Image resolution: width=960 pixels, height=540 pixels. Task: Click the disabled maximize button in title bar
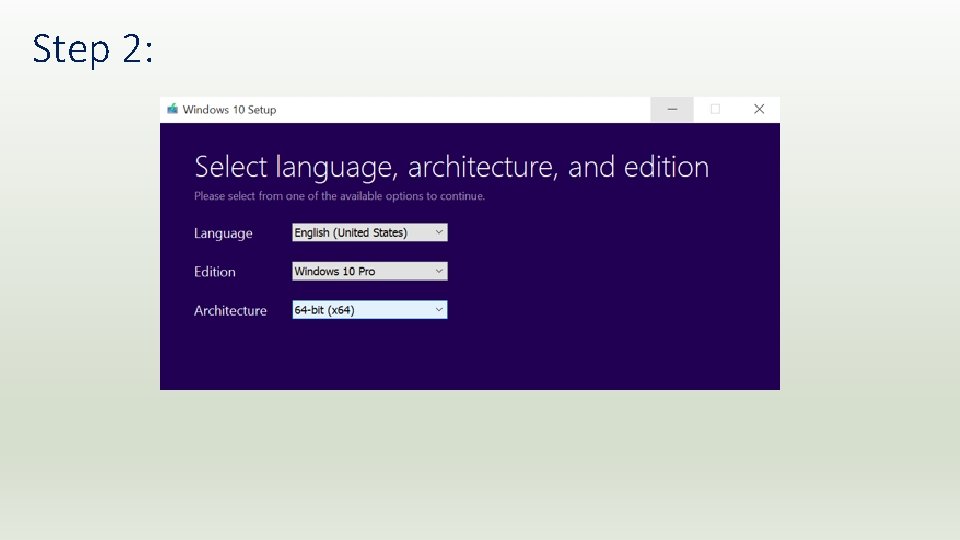coord(715,110)
